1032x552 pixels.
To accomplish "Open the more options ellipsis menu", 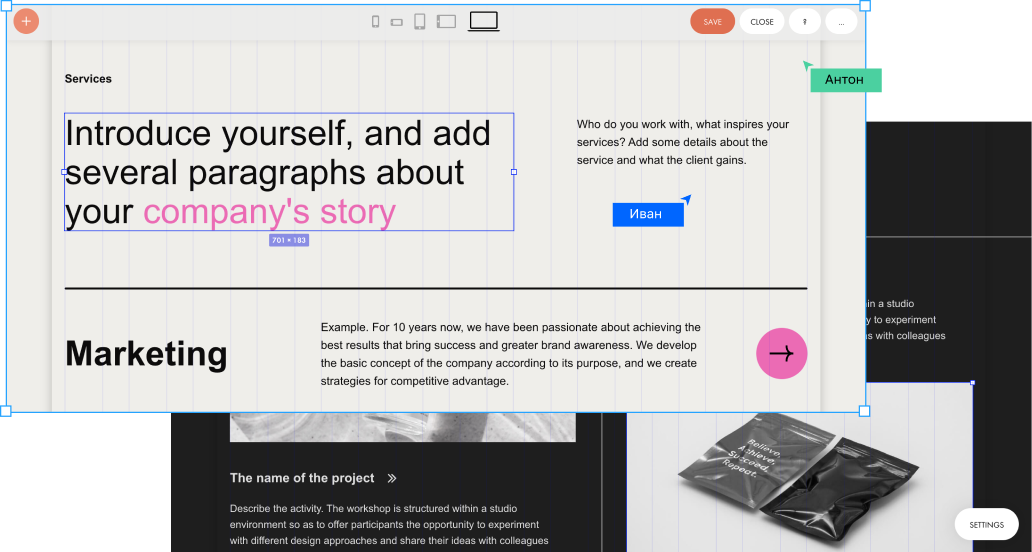I will pyautogui.click(x=841, y=22).
